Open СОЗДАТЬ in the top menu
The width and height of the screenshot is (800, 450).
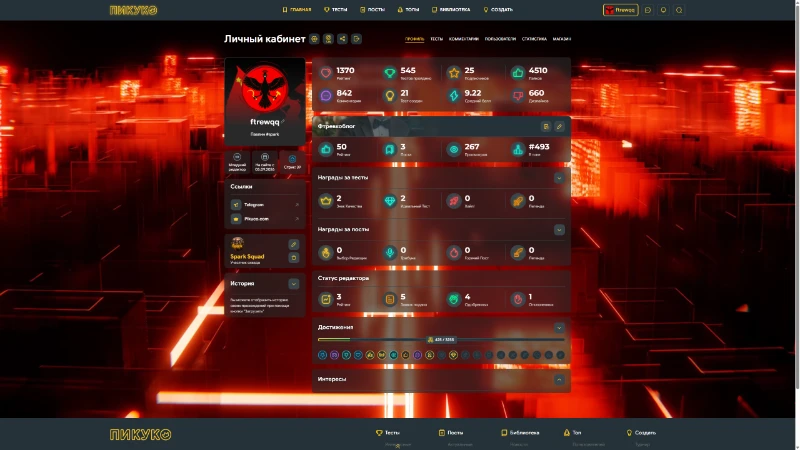point(498,10)
